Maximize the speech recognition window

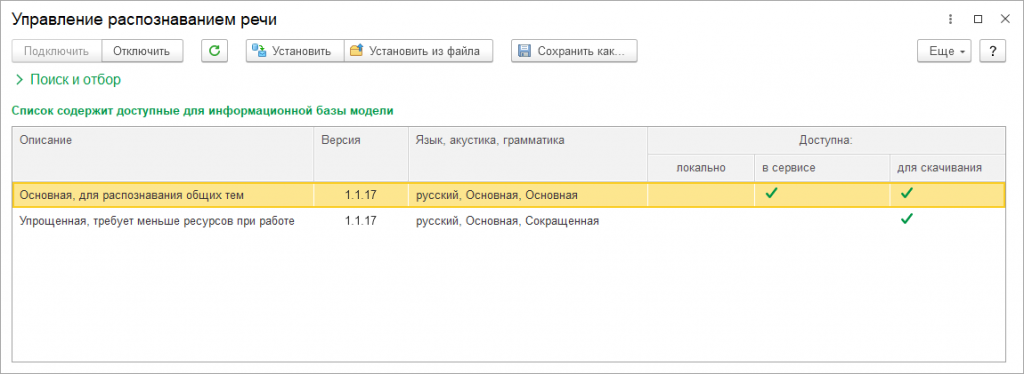click(x=978, y=19)
